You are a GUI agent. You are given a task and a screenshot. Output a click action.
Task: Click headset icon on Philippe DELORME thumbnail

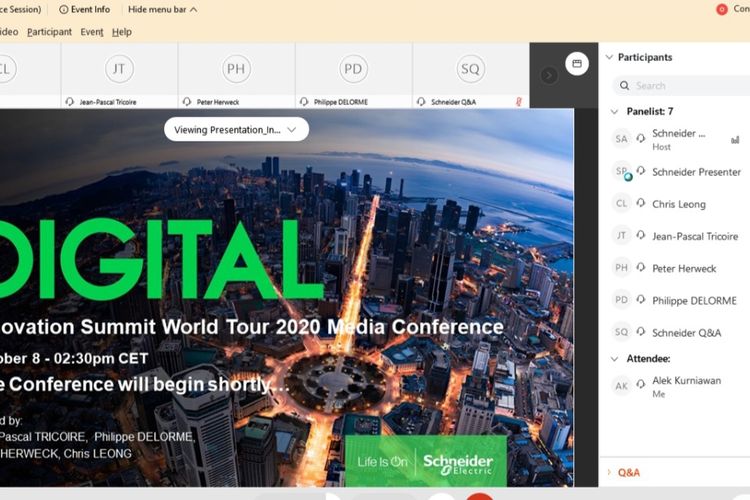(x=304, y=101)
